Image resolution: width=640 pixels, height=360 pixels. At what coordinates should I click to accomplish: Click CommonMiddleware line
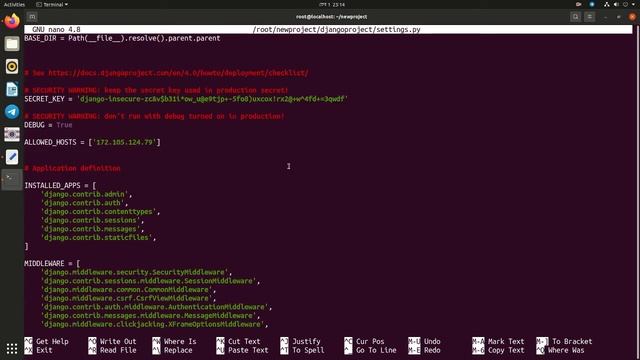tap(128, 289)
